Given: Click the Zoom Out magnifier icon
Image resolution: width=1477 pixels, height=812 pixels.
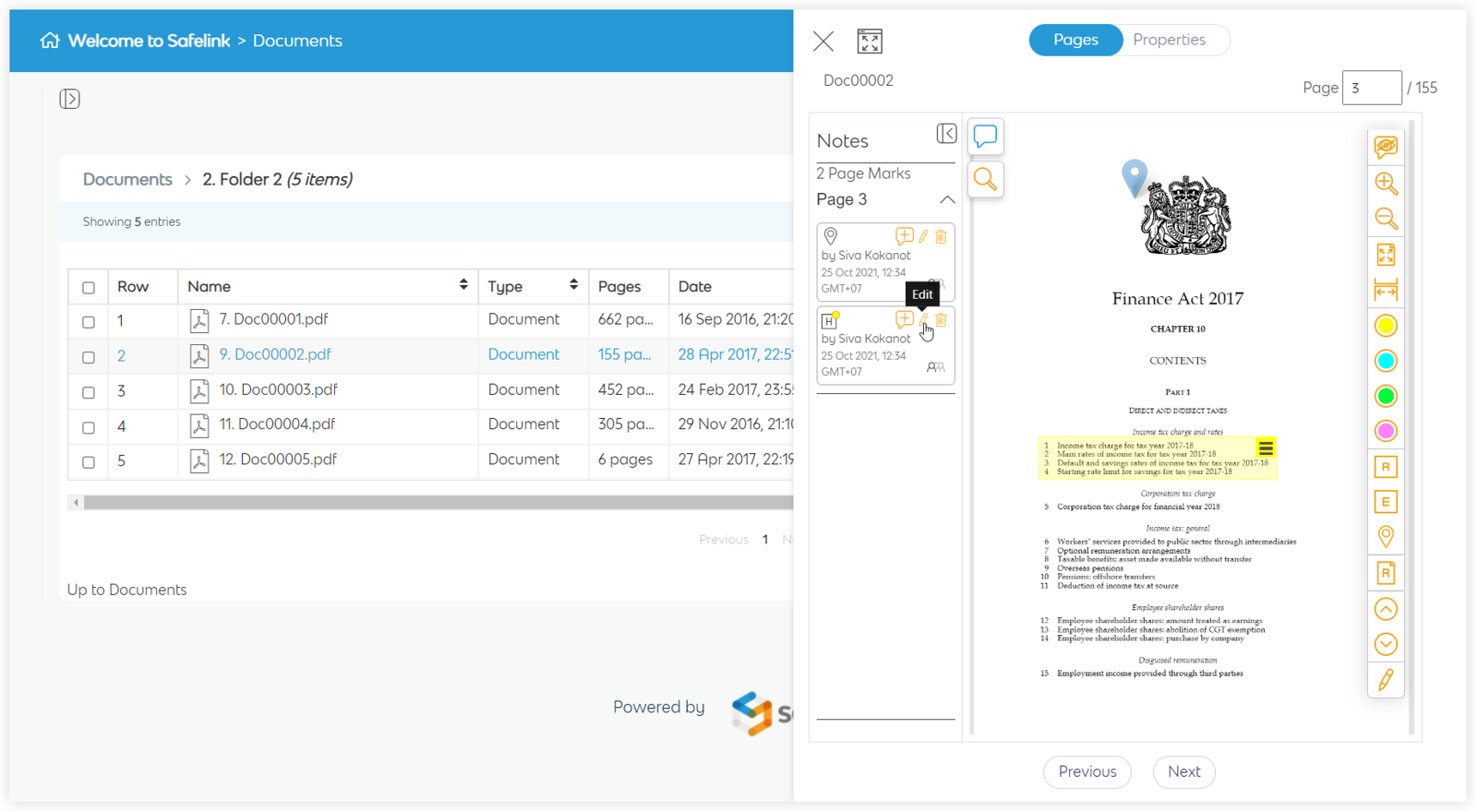Looking at the screenshot, I should [x=1386, y=219].
